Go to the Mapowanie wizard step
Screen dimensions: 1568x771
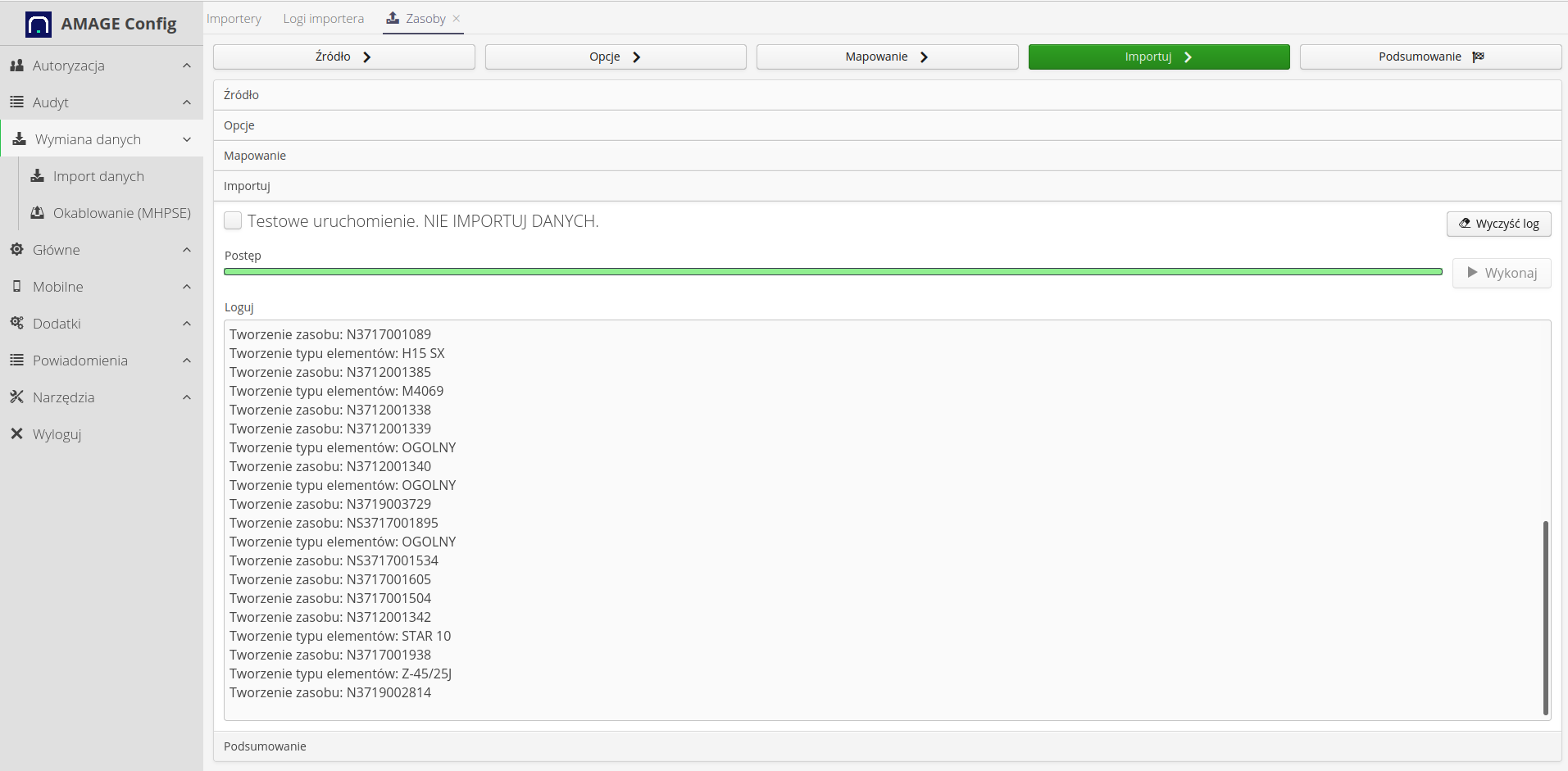pyautogui.click(x=887, y=57)
